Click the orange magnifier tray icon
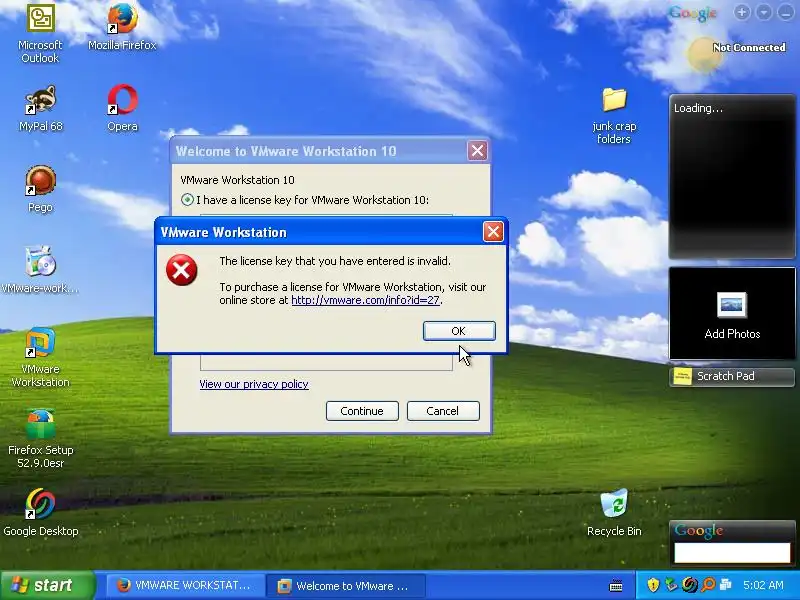This screenshot has height=600, width=800. click(708, 585)
